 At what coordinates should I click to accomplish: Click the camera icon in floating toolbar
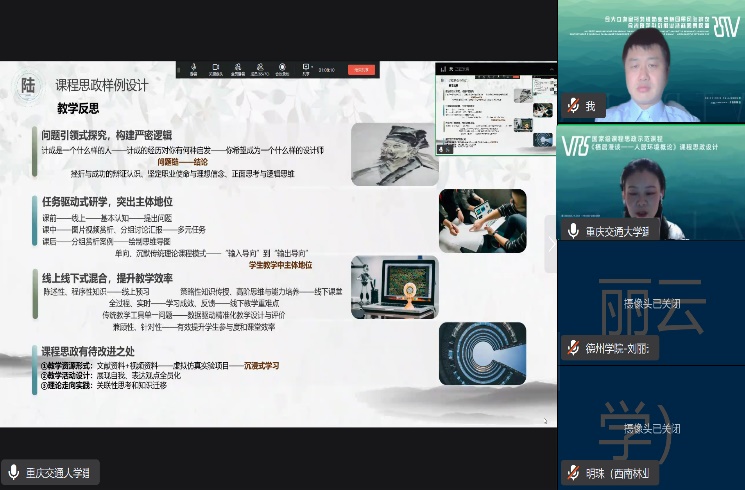click(x=215, y=69)
